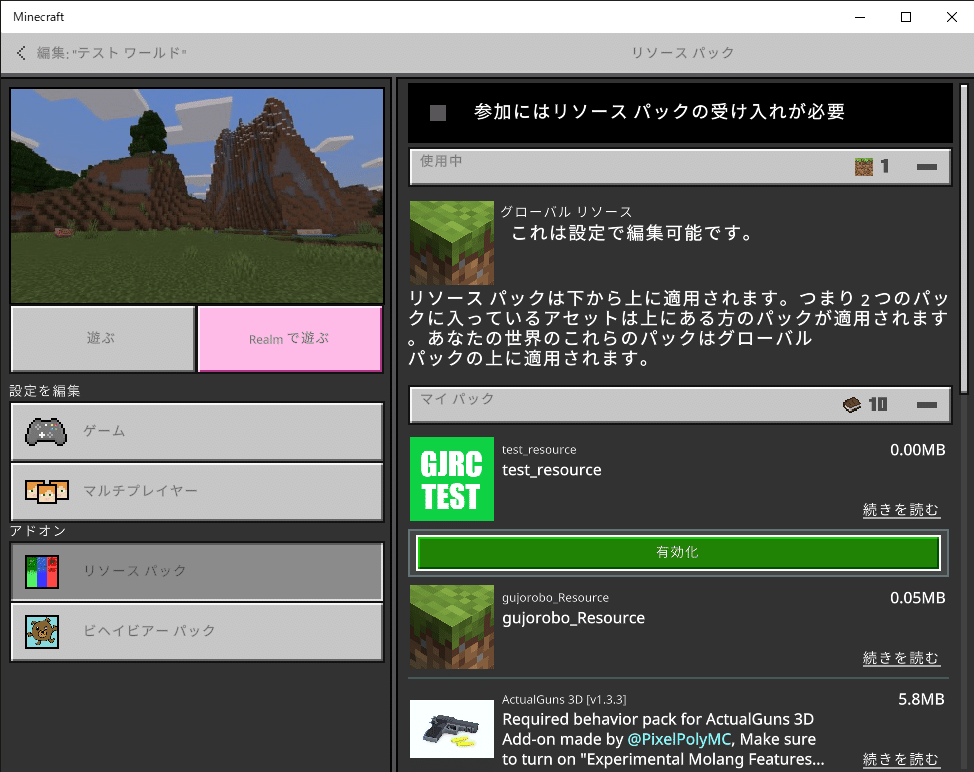Click the behavior pack bear icon

pos(42,632)
